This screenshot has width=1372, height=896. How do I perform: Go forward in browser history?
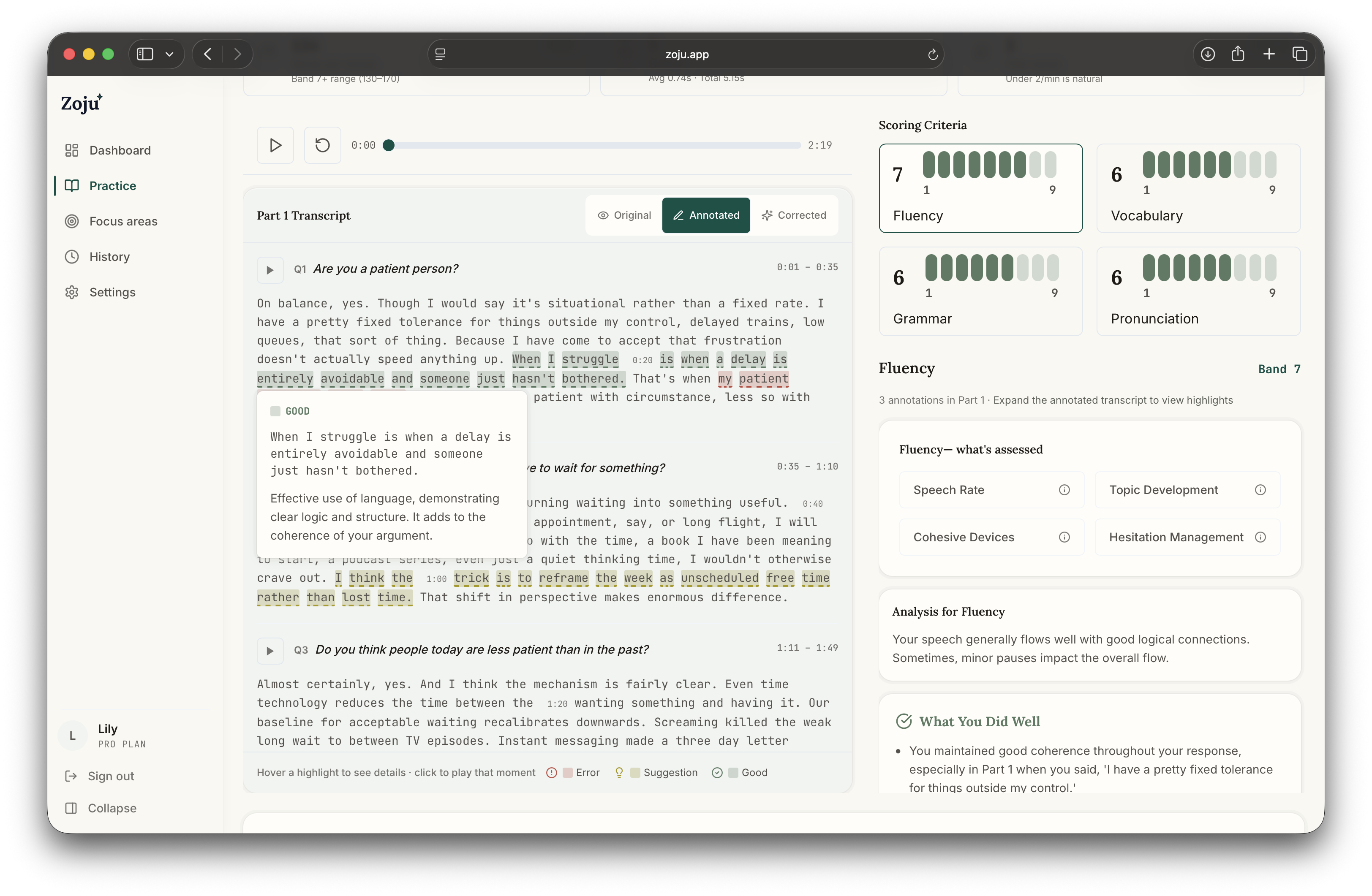coord(237,54)
